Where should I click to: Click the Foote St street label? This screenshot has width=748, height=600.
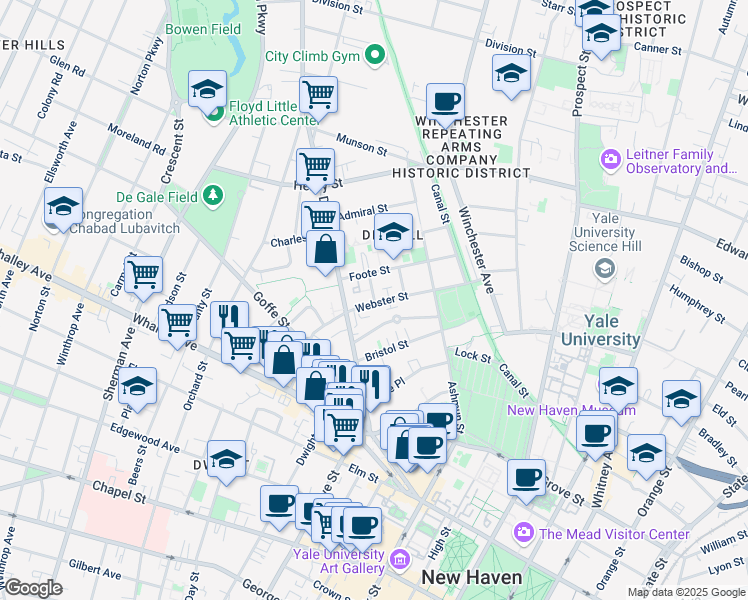(370, 273)
